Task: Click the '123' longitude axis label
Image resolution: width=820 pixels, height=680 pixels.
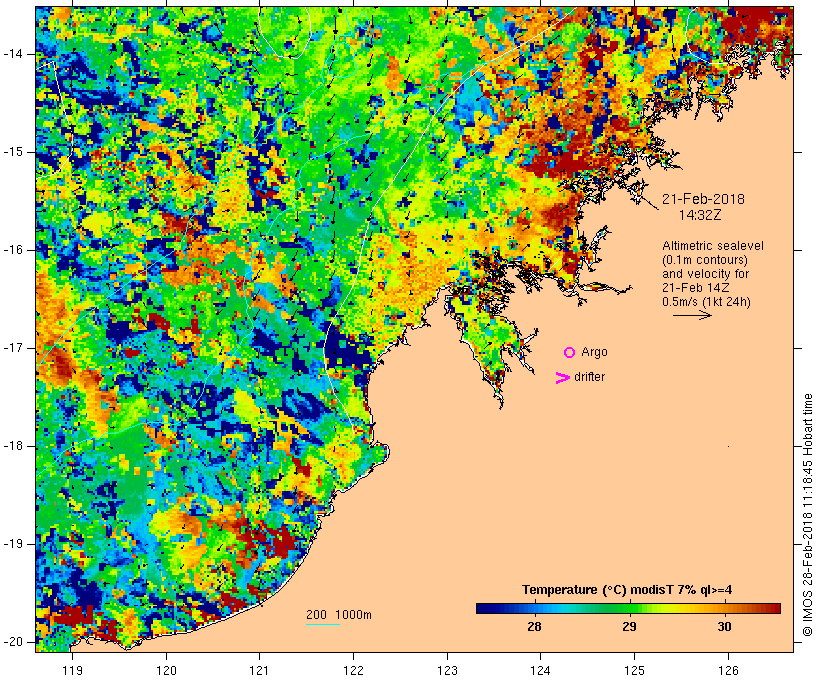Action: pos(447,670)
